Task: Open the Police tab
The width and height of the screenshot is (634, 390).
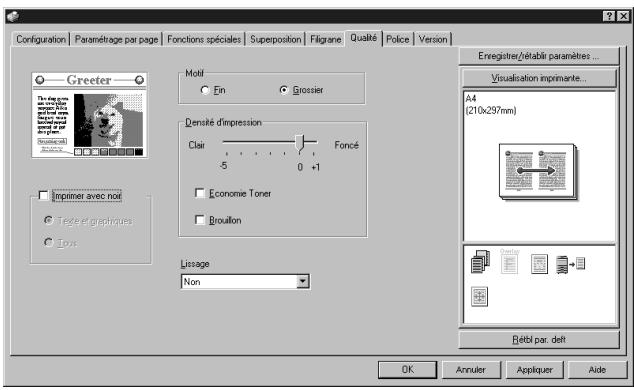Action: tap(397, 39)
